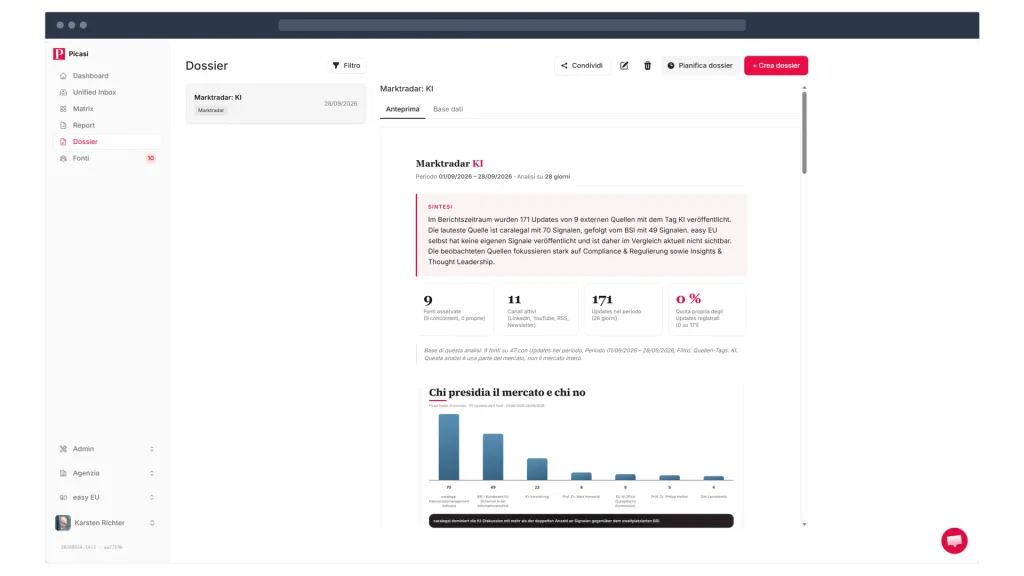Open the Filtro filter button

coord(346,65)
